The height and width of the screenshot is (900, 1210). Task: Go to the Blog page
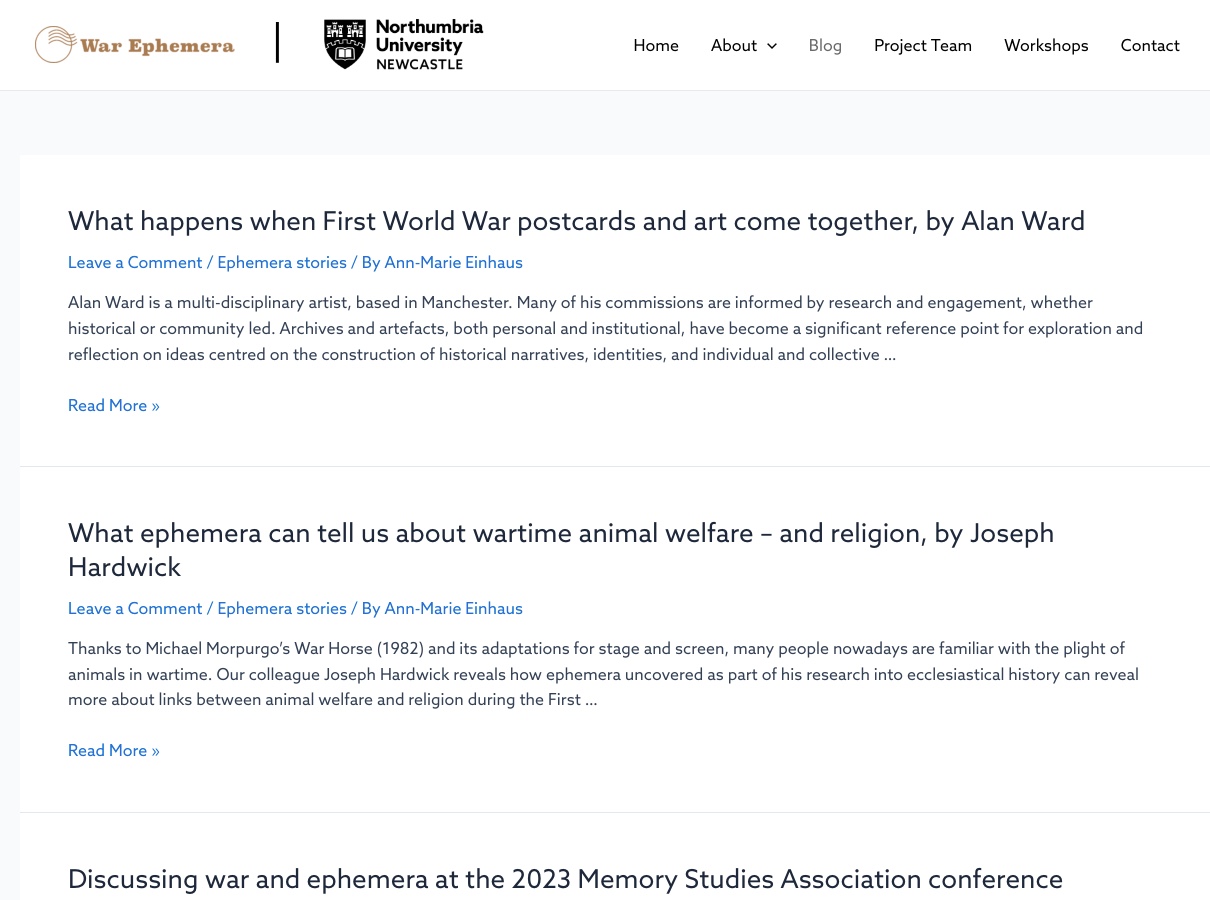(x=825, y=45)
